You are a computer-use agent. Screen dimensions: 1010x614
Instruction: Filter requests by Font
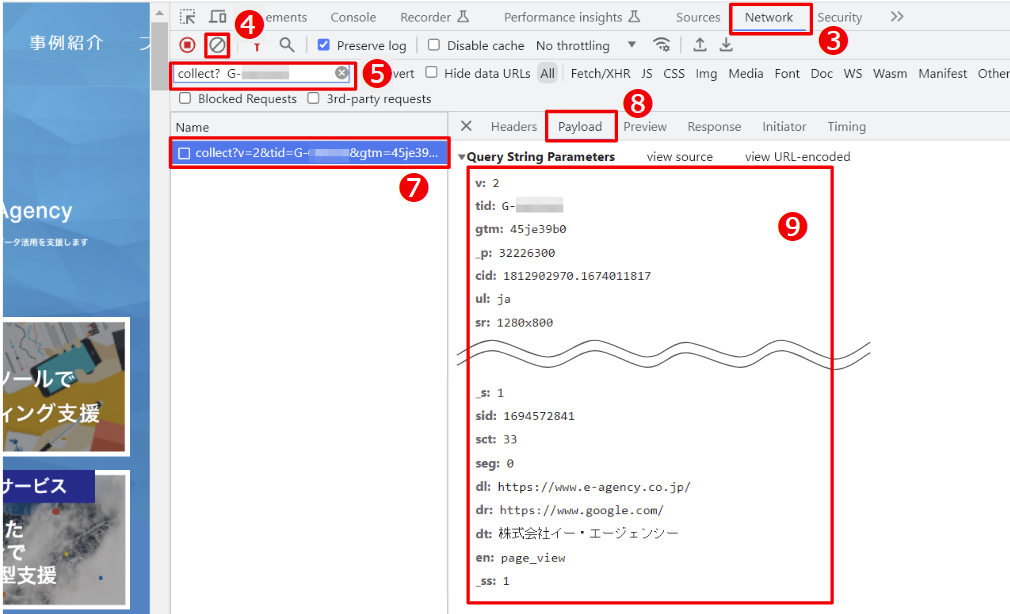[x=786, y=73]
